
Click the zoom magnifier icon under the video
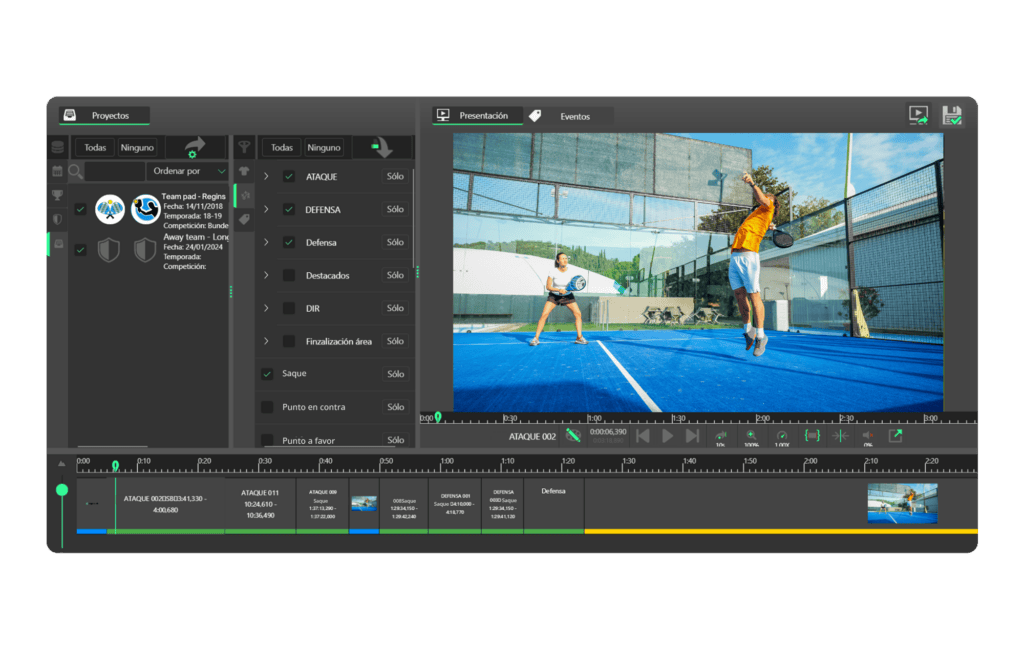751,436
